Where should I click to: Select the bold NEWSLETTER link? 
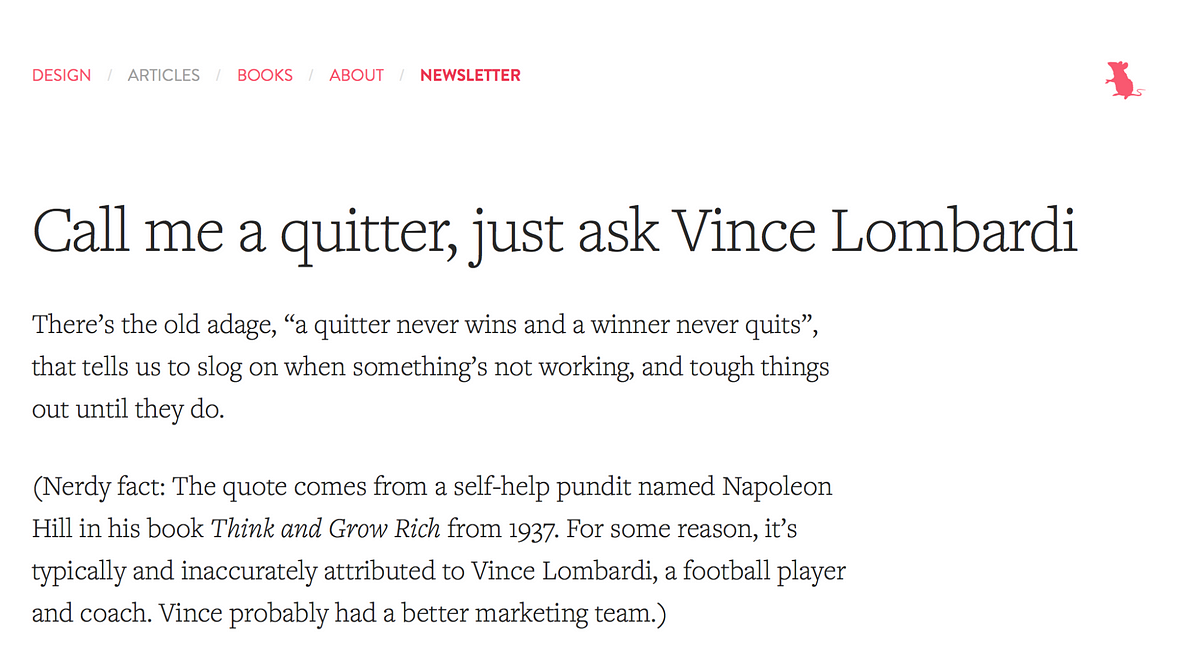pos(470,75)
